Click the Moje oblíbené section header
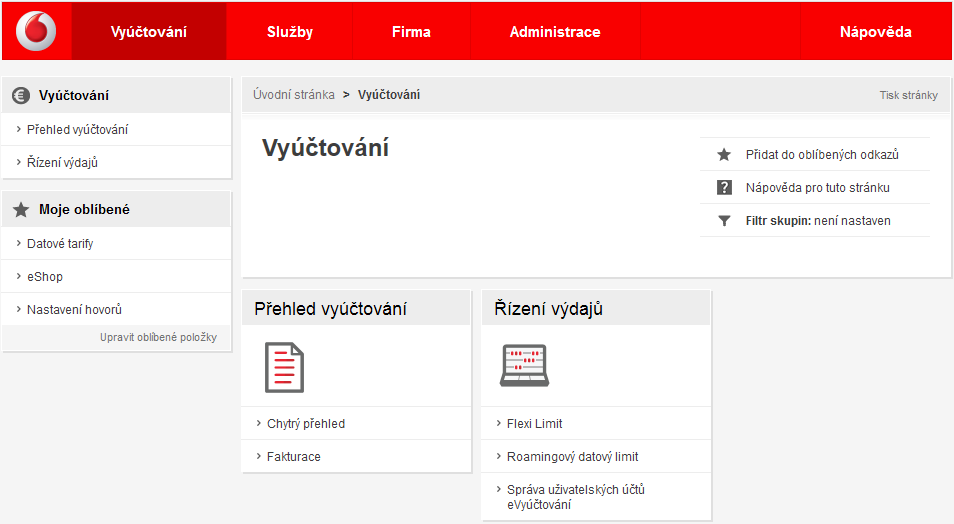Screen dimensions: 954x524 (x=117, y=209)
